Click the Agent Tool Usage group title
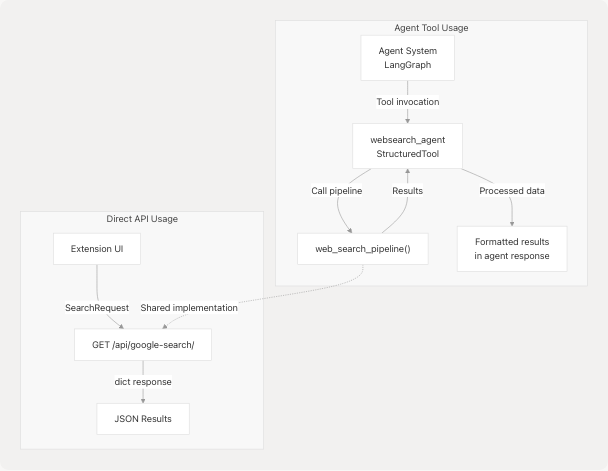The image size is (608, 471). point(431,28)
